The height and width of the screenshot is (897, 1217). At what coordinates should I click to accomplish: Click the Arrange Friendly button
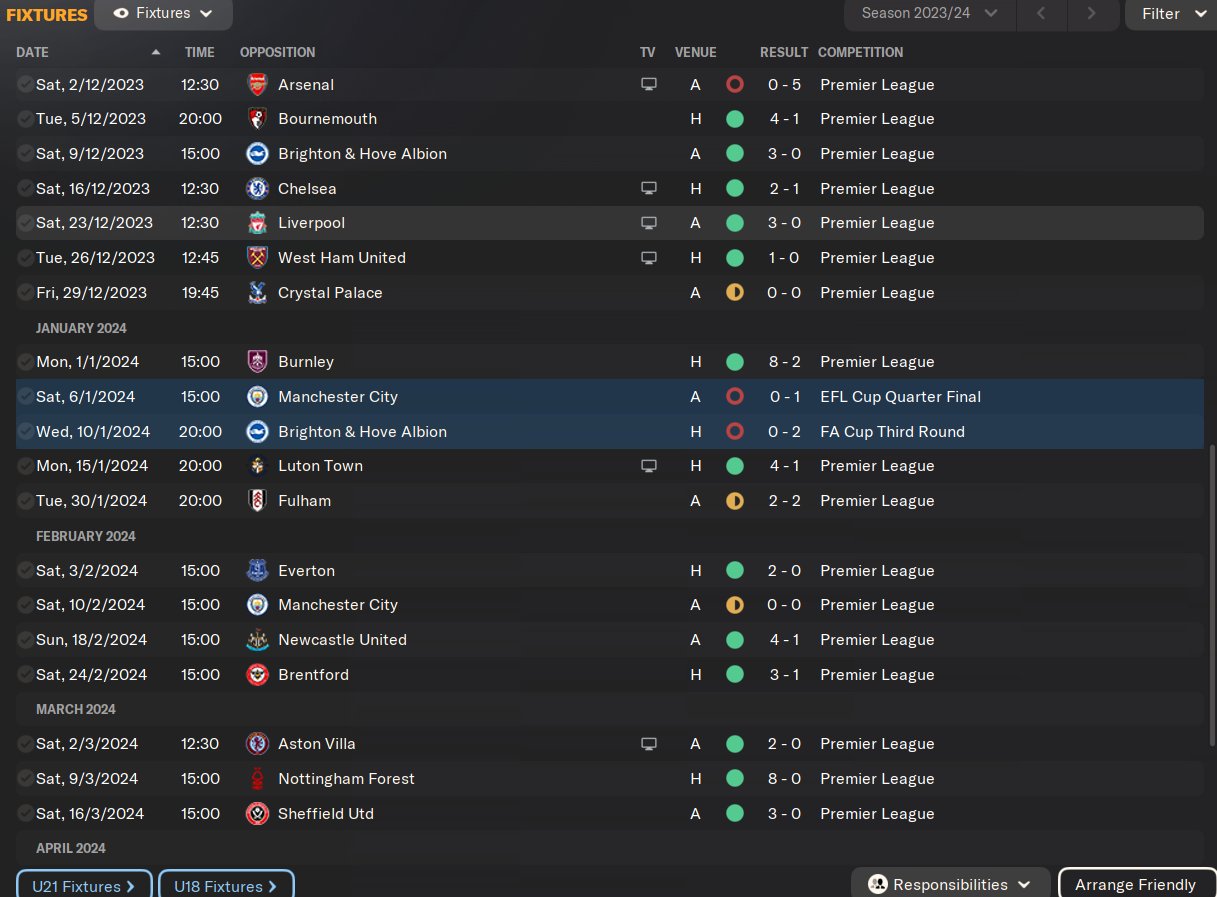(x=1134, y=884)
